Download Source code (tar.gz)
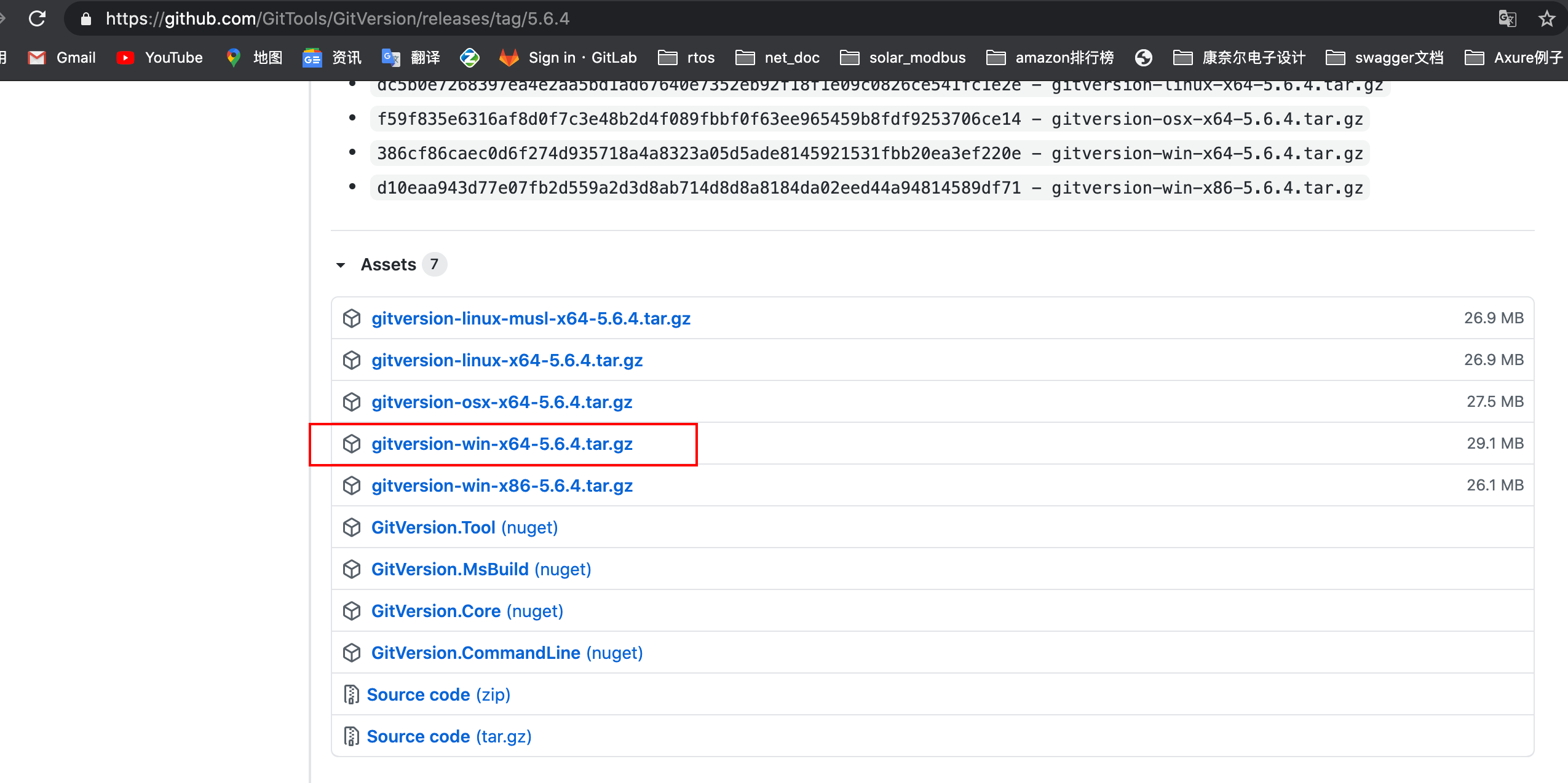The image size is (1568, 783). tap(449, 736)
